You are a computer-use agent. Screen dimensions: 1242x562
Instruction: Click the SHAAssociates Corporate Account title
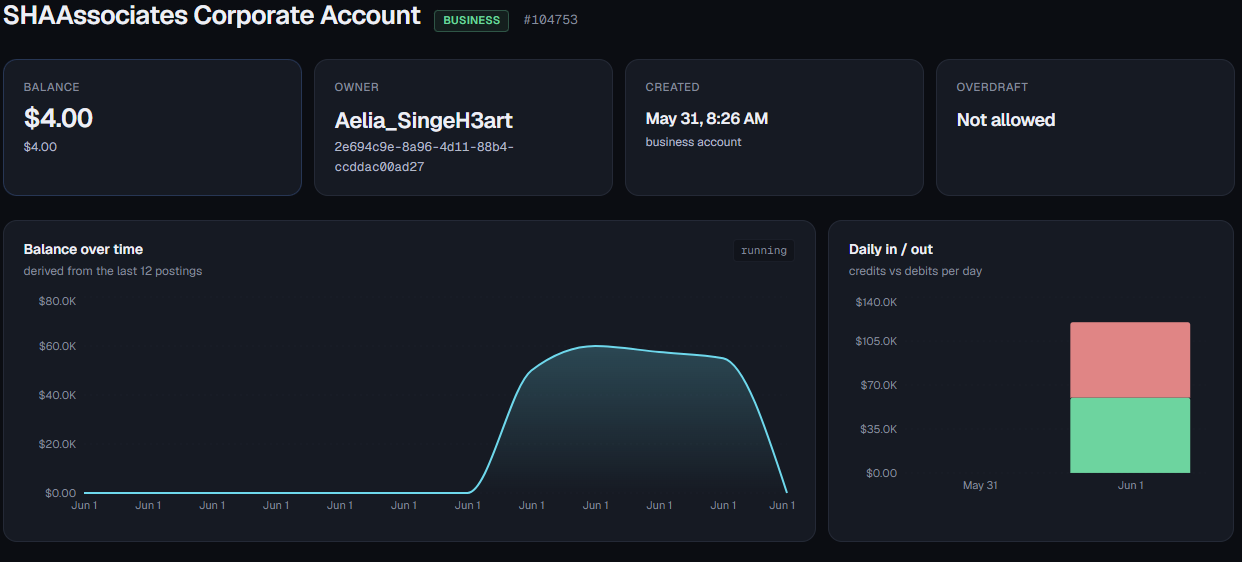212,16
